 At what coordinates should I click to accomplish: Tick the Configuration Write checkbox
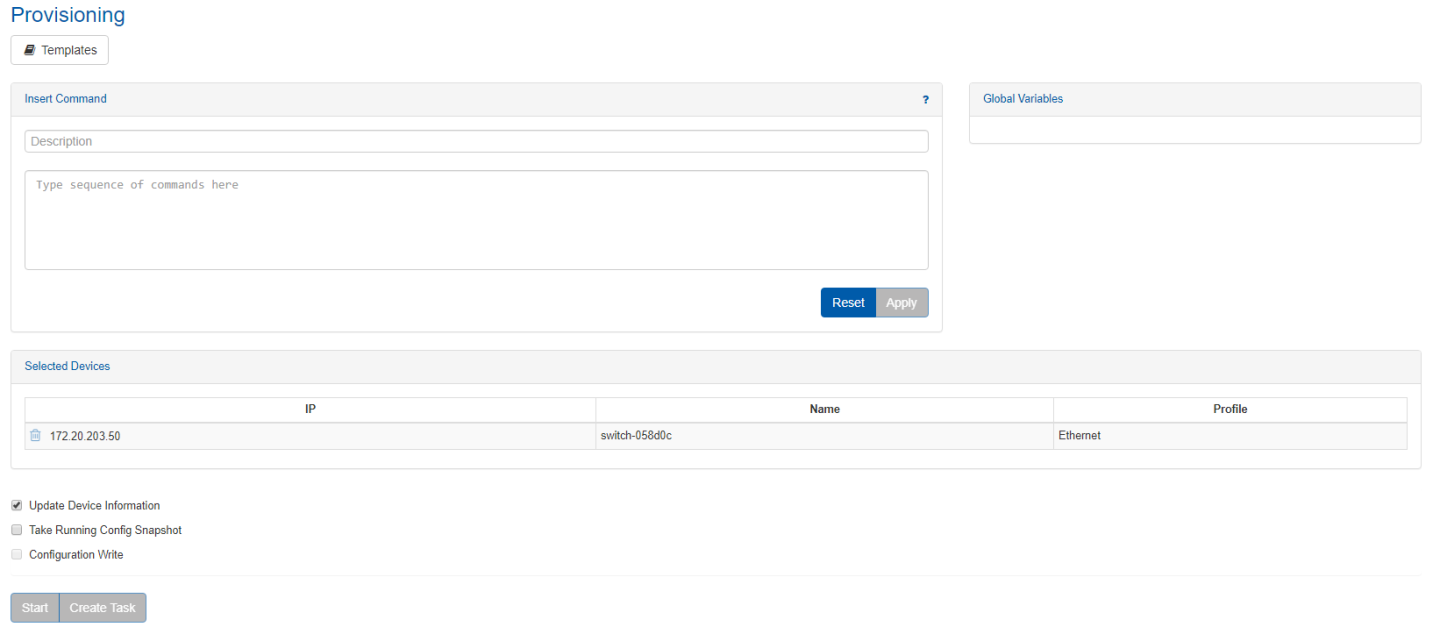pyautogui.click(x=17, y=555)
